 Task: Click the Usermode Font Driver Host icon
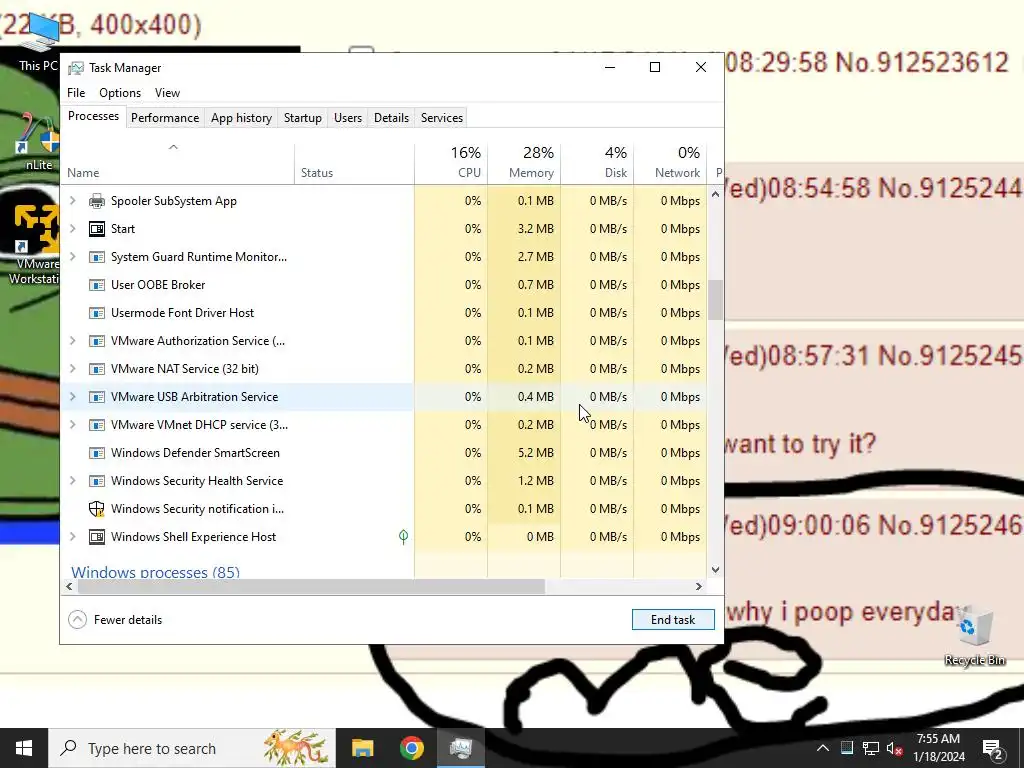[x=97, y=313]
